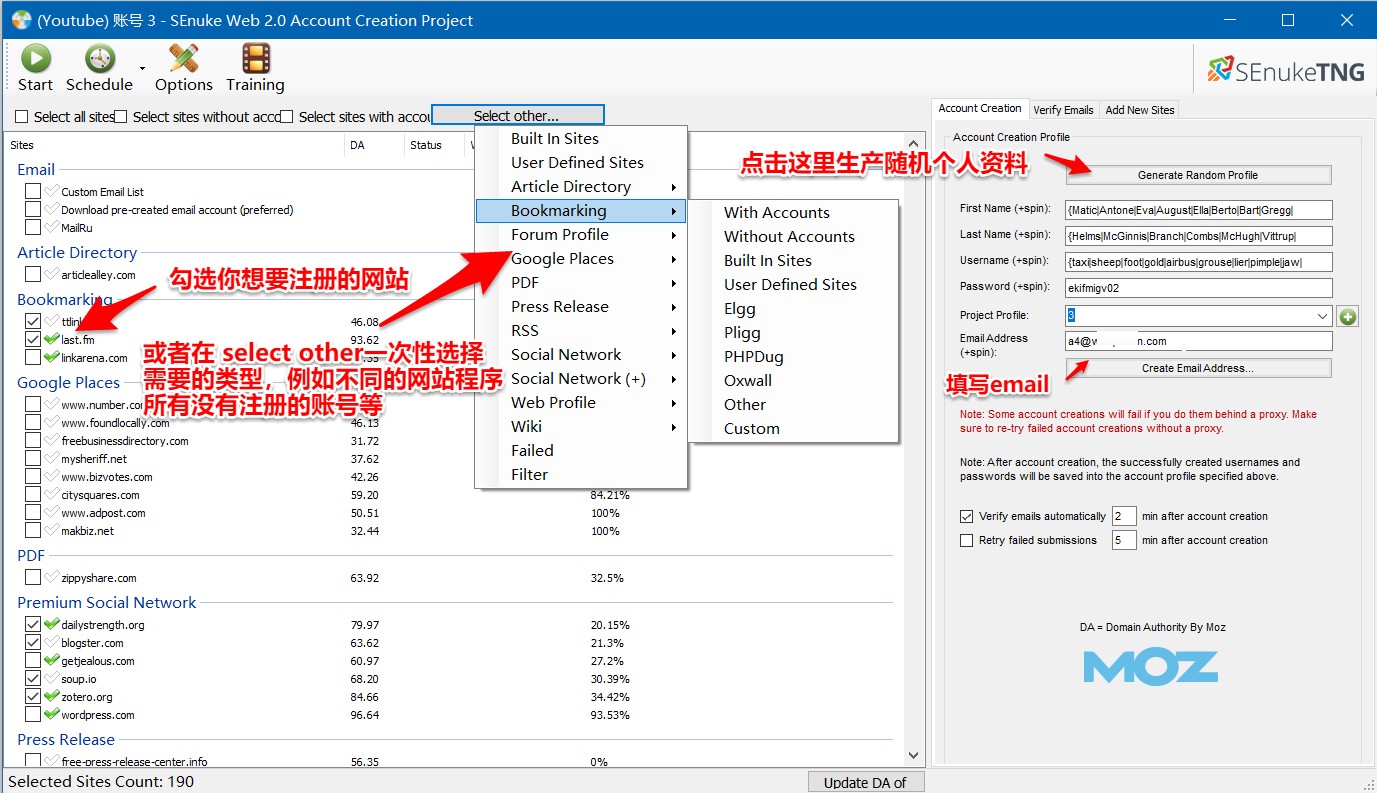This screenshot has width=1377, height=793.
Task: Click the Sites column header
Action: (174, 146)
